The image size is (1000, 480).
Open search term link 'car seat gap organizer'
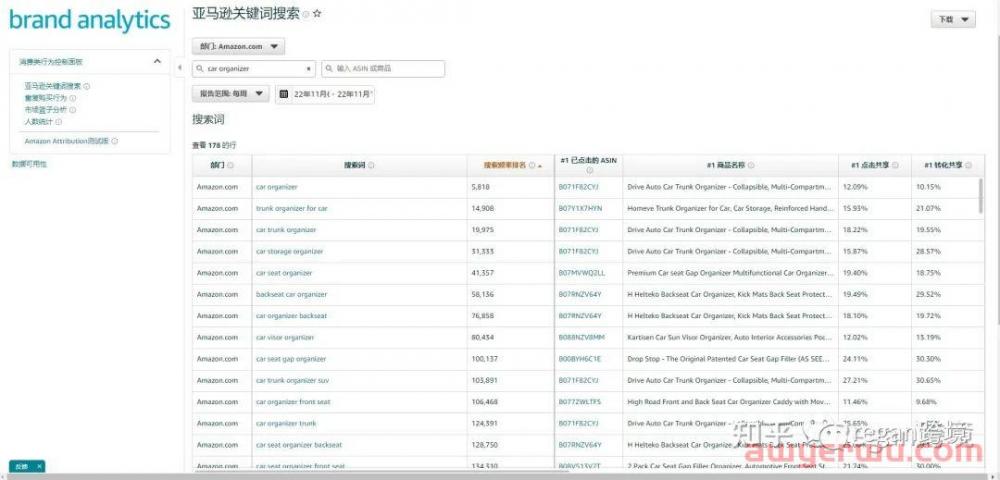click(291, 359)
